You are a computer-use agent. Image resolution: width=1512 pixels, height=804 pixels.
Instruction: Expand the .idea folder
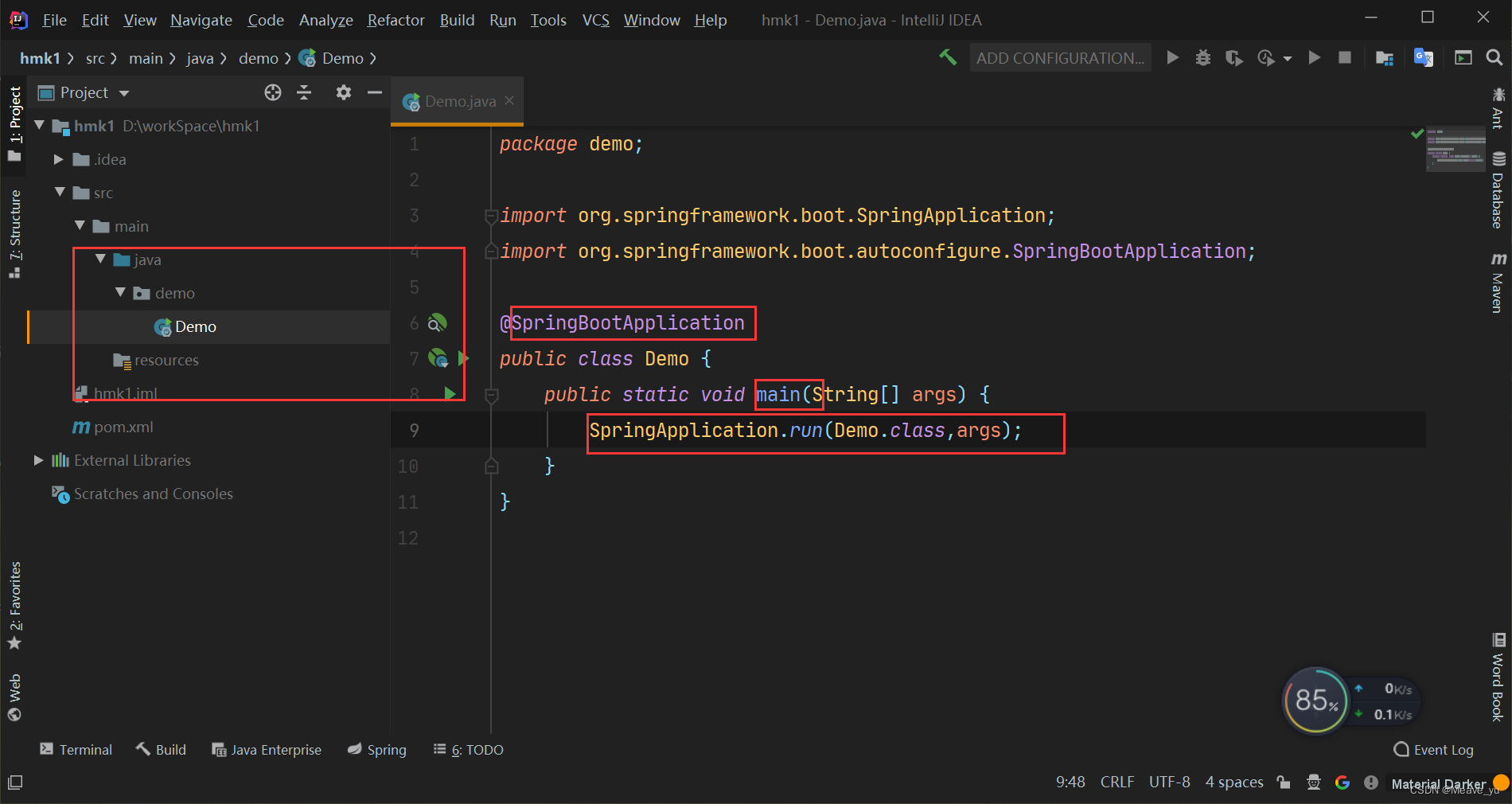pyautogui.click(x=58, y=159)
